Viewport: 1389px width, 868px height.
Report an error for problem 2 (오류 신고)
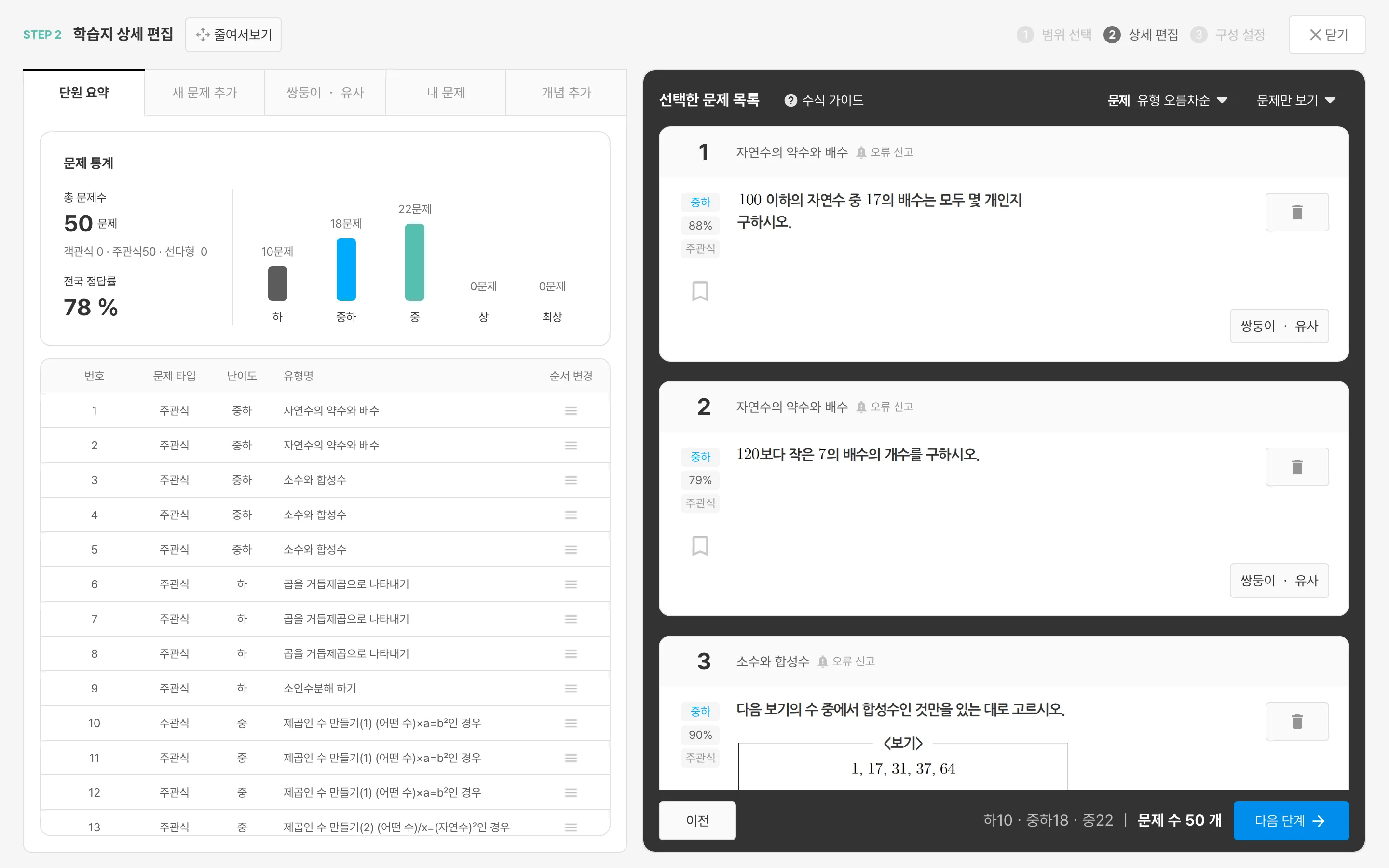[x=885, y=407]
